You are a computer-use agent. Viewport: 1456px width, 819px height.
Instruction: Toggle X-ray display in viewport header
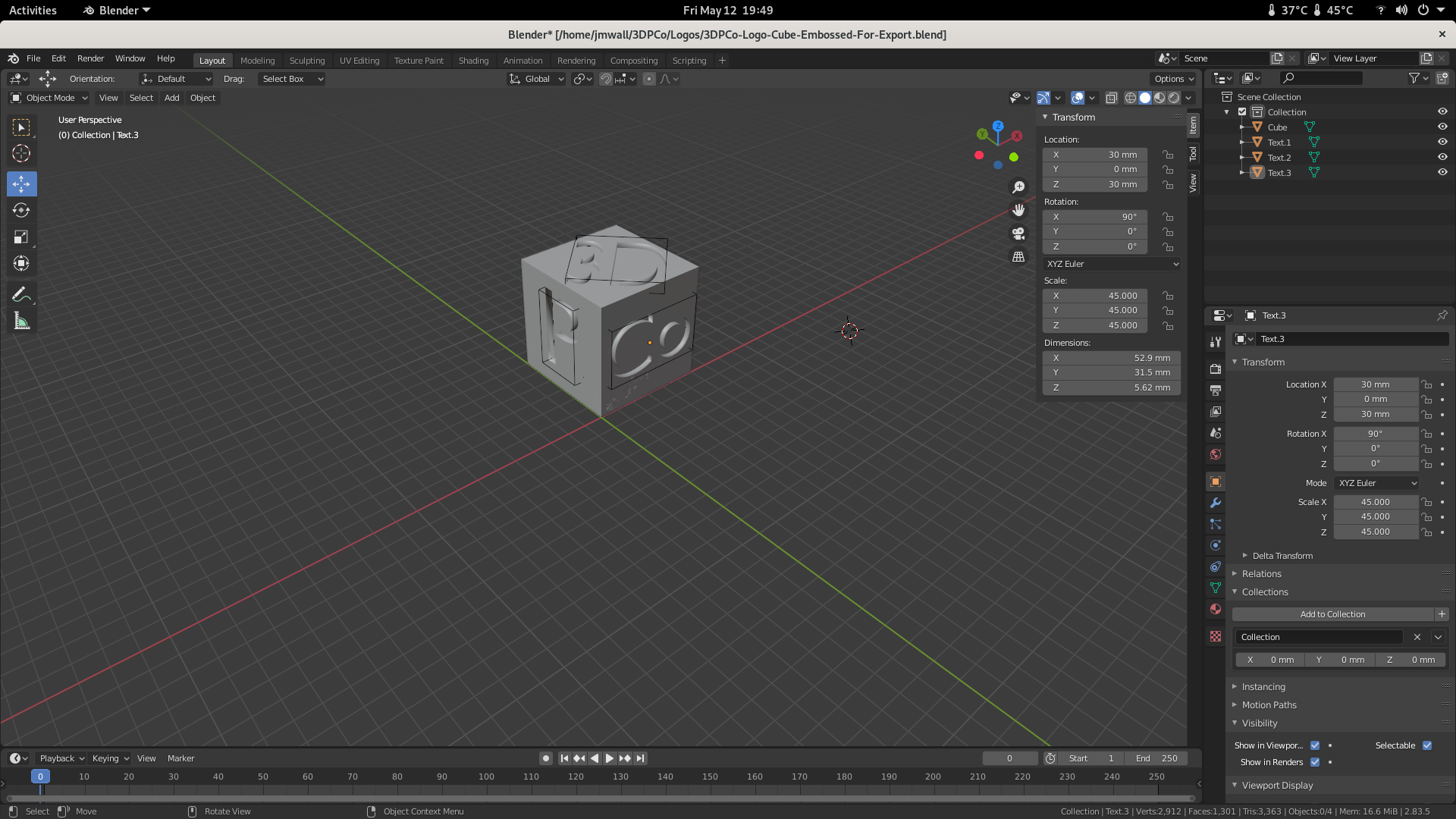click(x=1111, y=98)
